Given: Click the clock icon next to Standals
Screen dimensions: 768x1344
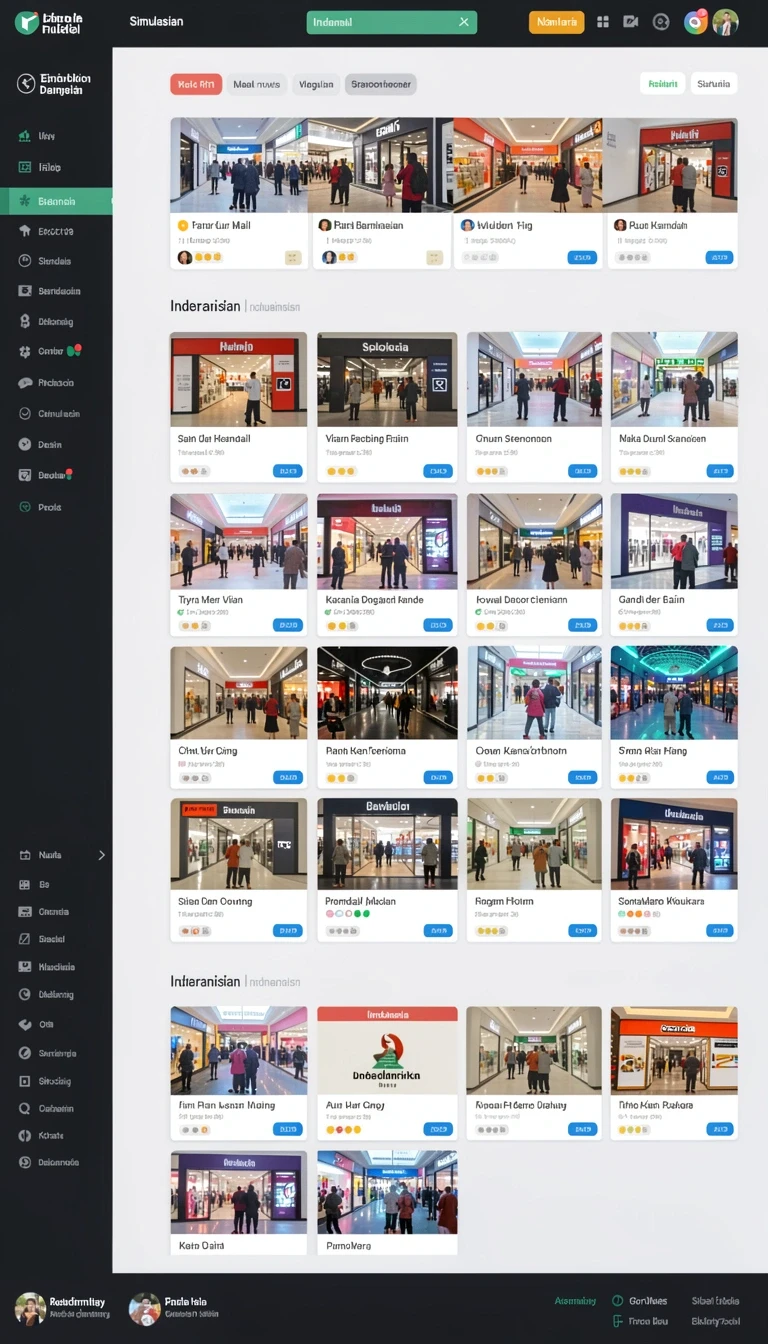Looking at the screenshot, I should tap(25, 261).
